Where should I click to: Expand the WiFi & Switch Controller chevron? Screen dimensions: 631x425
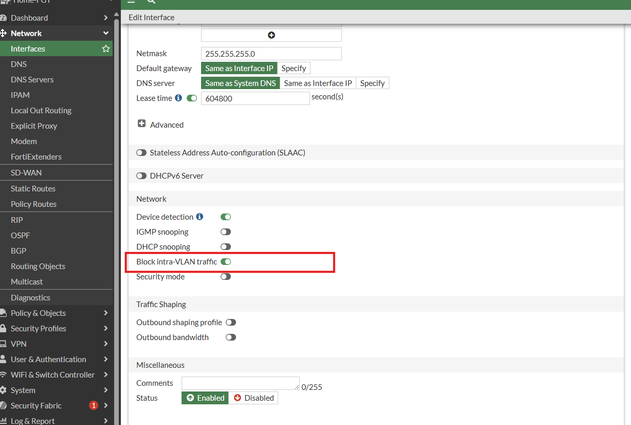point(105,374)
